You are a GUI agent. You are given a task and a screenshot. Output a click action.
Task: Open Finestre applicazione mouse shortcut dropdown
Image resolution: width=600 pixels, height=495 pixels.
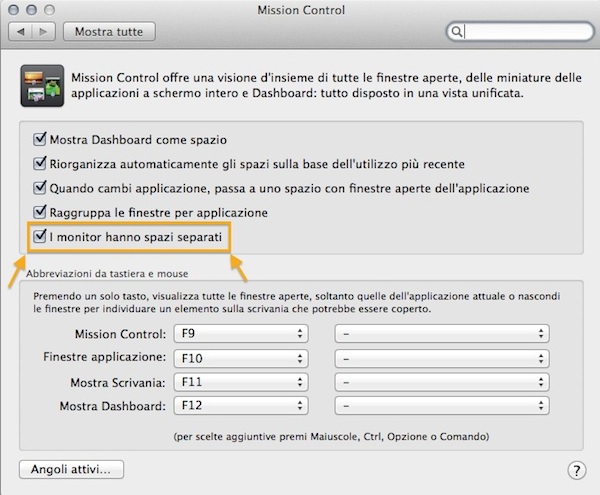[x=442, y=358]
